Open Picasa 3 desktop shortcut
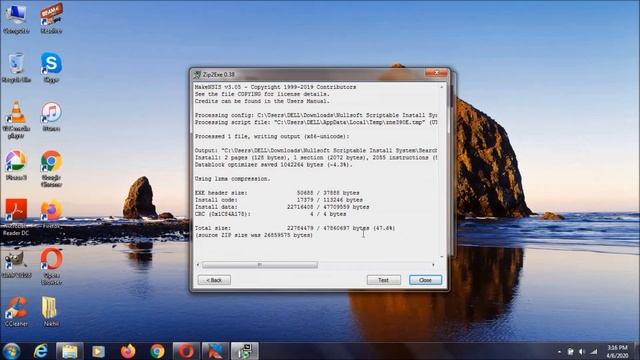This screenshot has width=640, height=360. point(16,165)
